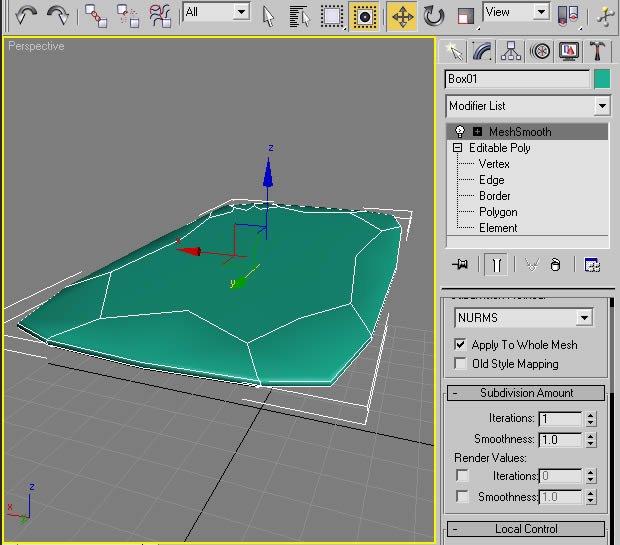The height and width of the screenshot is (545, 620).
Task: Click the Pin Stack icon
Action: point(461,264)
